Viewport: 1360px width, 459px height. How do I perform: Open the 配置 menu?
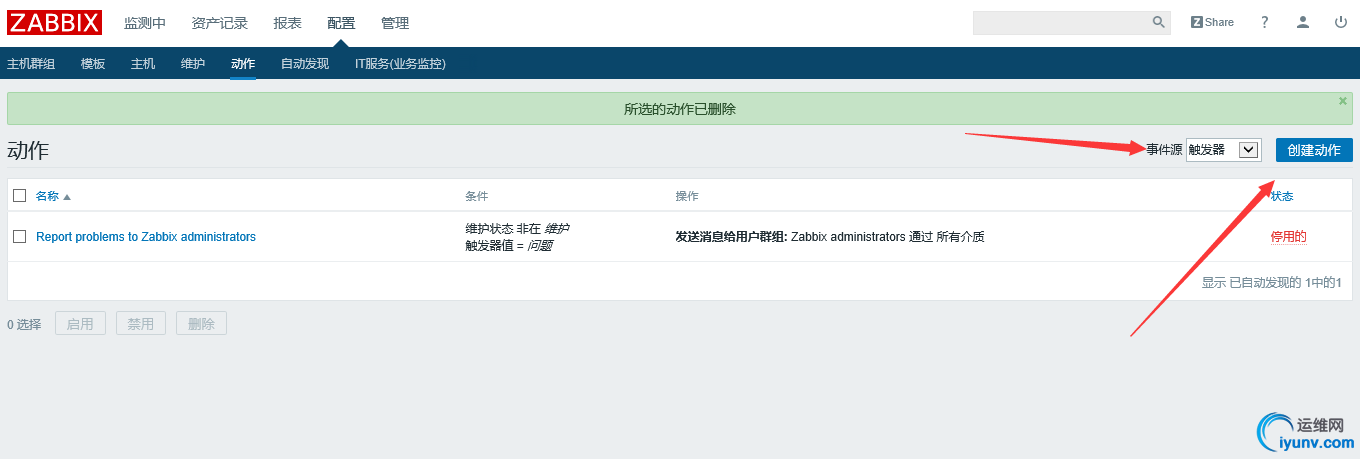point(341,23)
